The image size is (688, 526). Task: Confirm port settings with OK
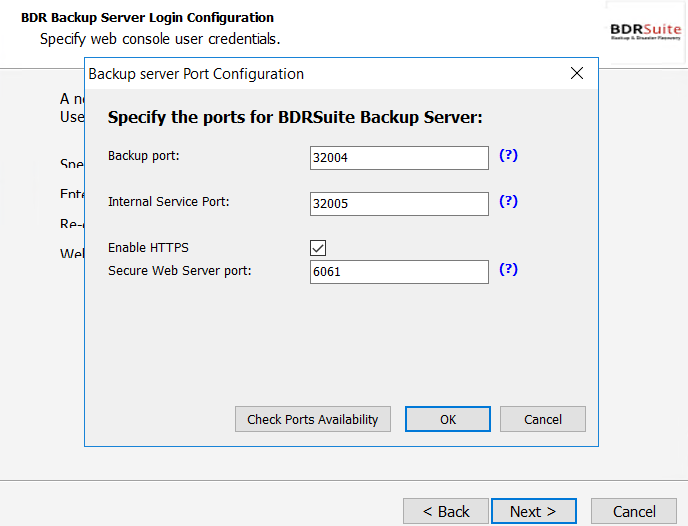(x=448, y=419)
